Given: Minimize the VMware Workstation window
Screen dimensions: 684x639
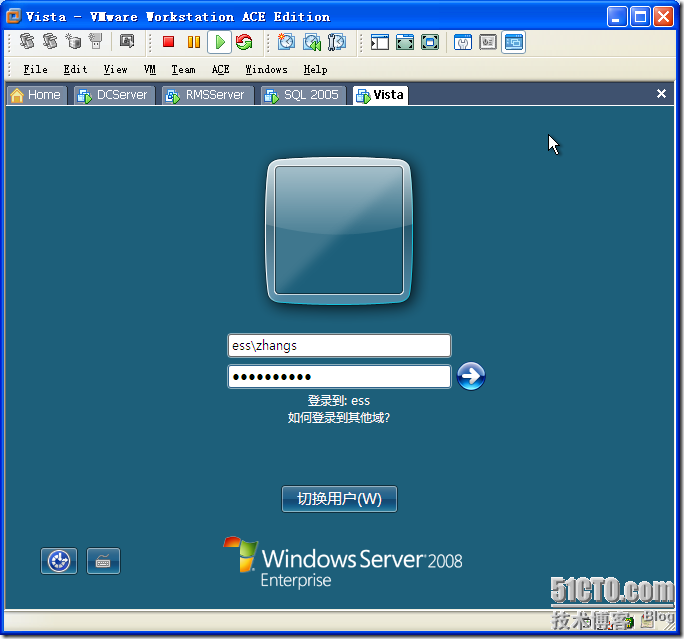Looking at the screenshot, I should click(617, 17).
